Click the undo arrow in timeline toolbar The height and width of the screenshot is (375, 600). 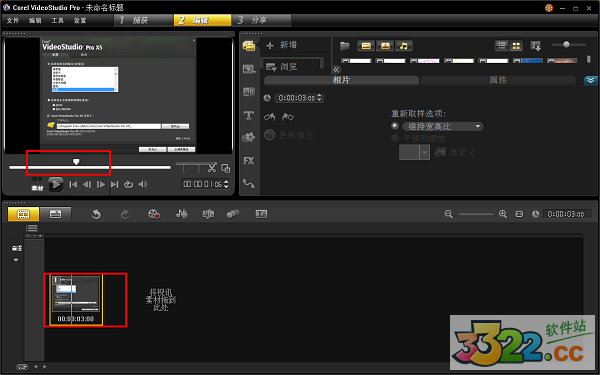coord(96,214)
